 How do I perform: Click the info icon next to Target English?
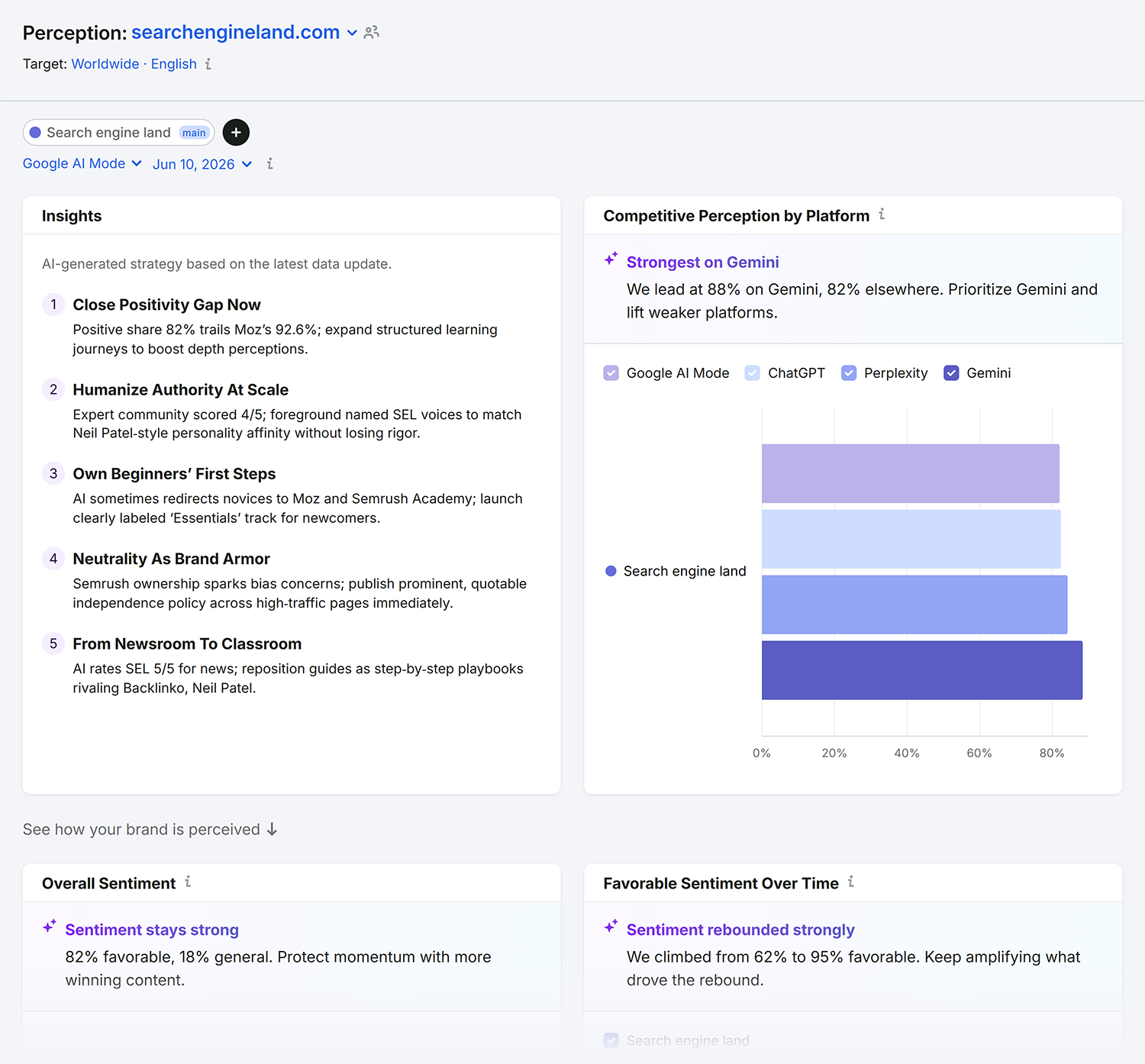(x=208, y=64)
